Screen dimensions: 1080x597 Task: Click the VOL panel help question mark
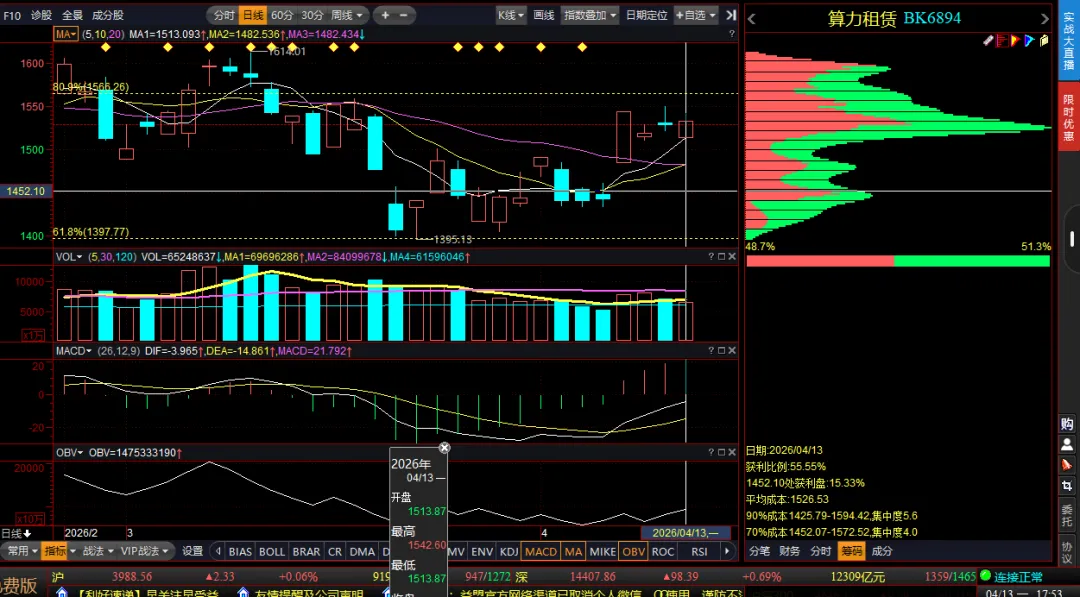(711, 256)
